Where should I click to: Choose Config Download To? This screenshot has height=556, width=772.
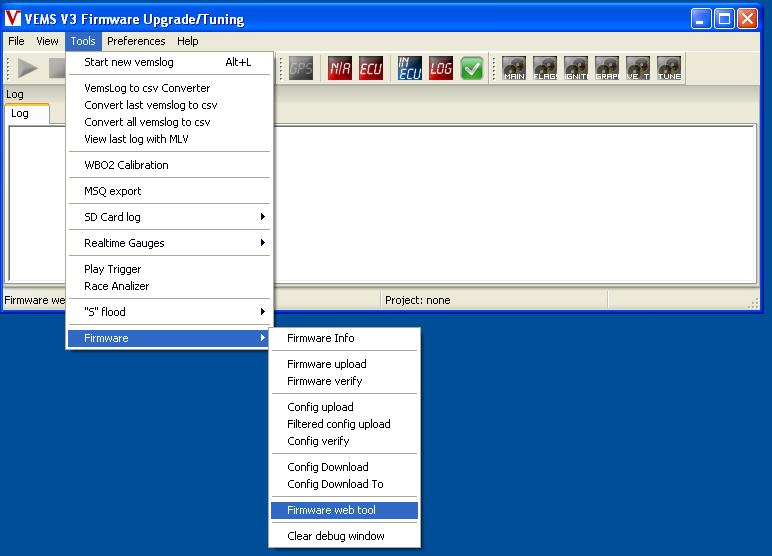coord(344,484)
